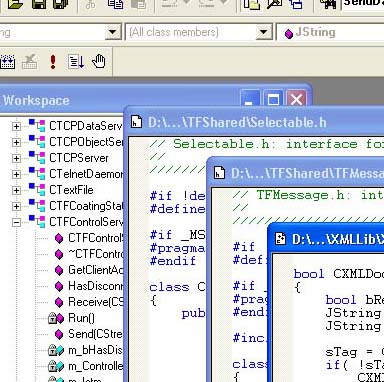Select the CTelnetDaemon class label
This screenshot has height=382, width=384.
click(86, 174)
